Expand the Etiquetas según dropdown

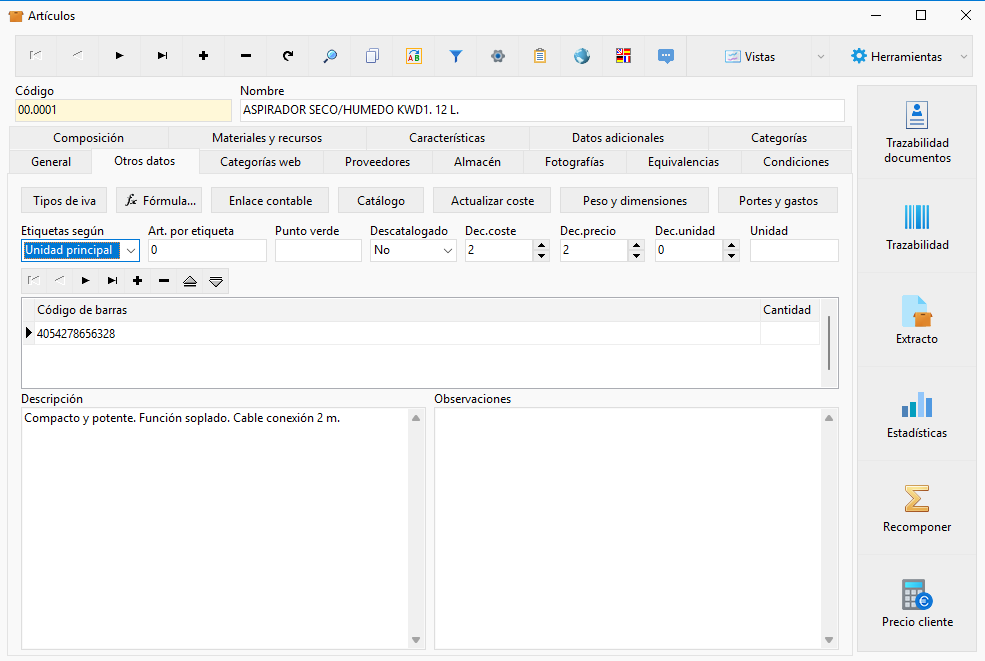point(131,251)
